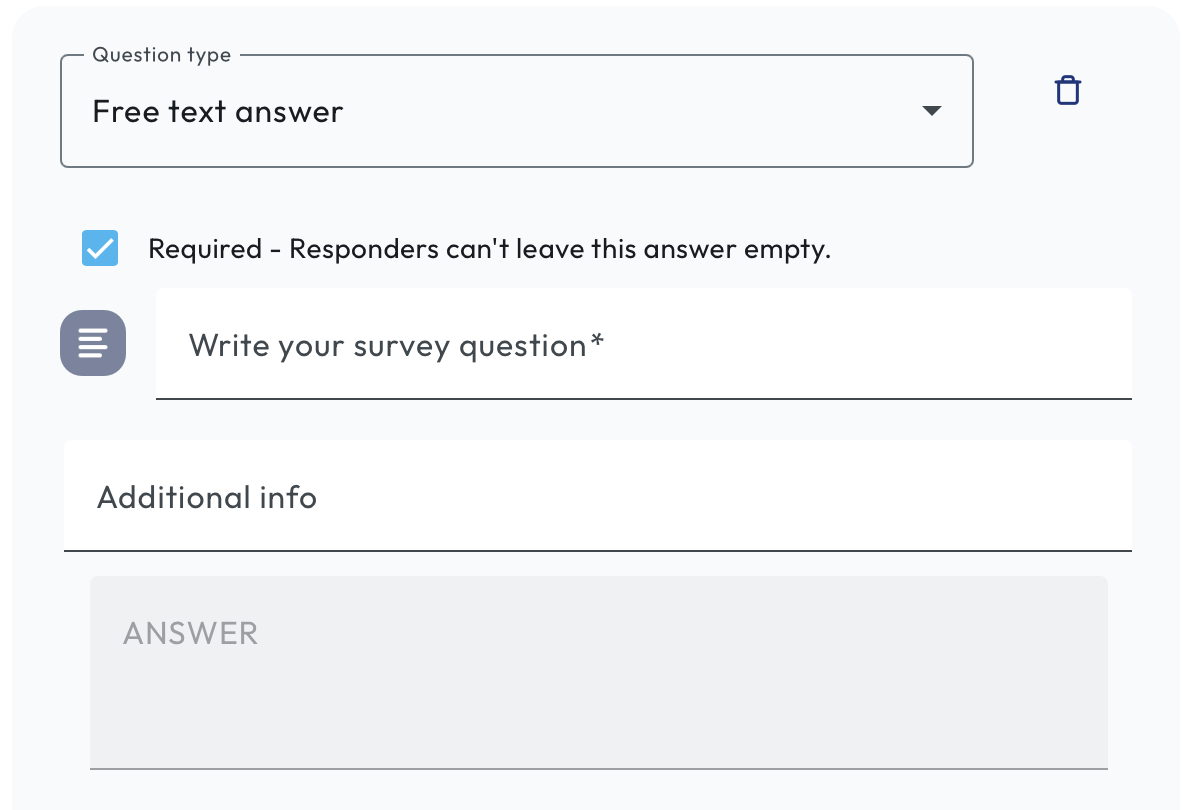Image resolution: width=1182 pixels, height=810 pixels.
Task: Delete this question with the trash icon
Action: 1068,91
